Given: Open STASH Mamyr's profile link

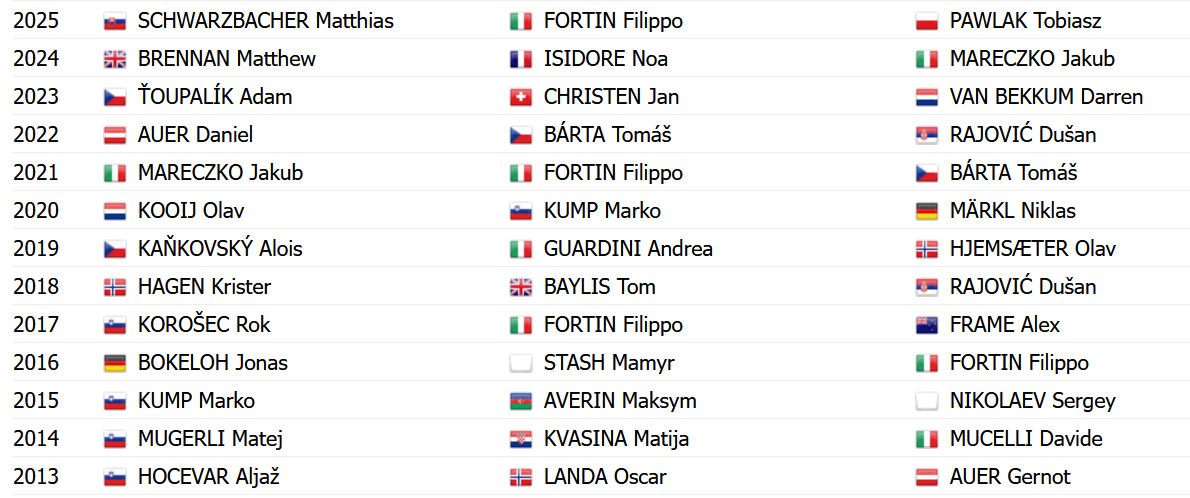Looking at the screenshot, I should 609,363.
